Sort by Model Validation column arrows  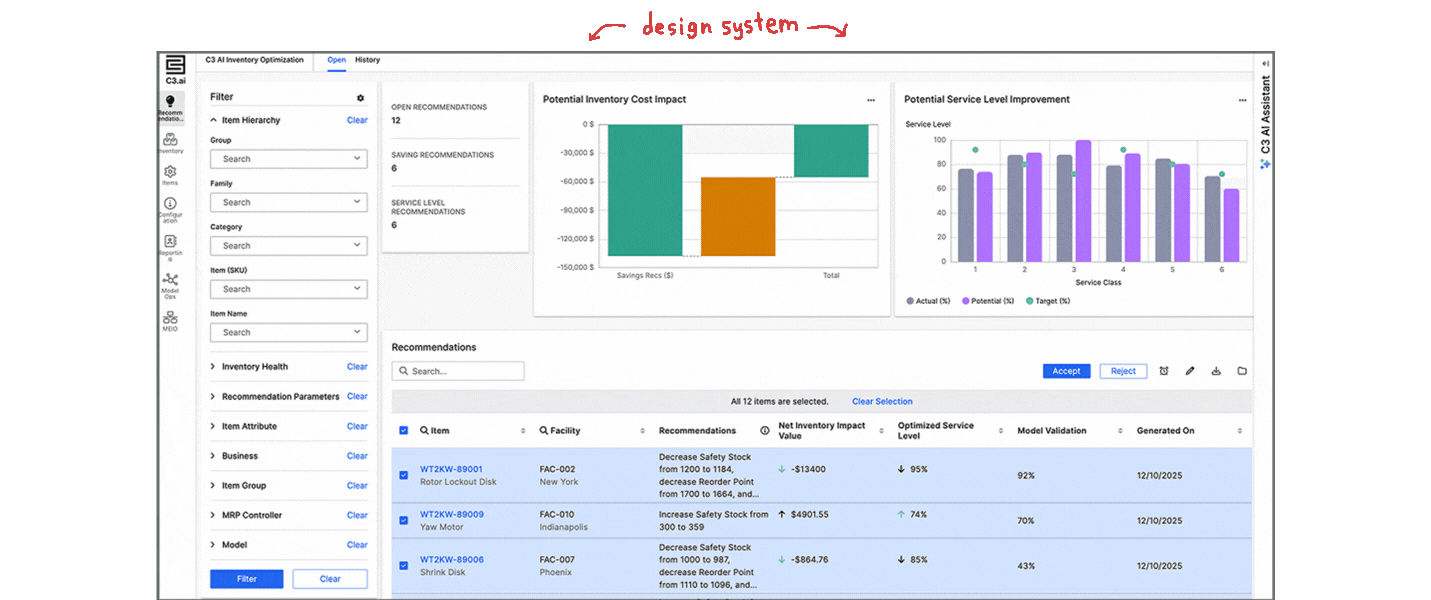(1120, 431)
